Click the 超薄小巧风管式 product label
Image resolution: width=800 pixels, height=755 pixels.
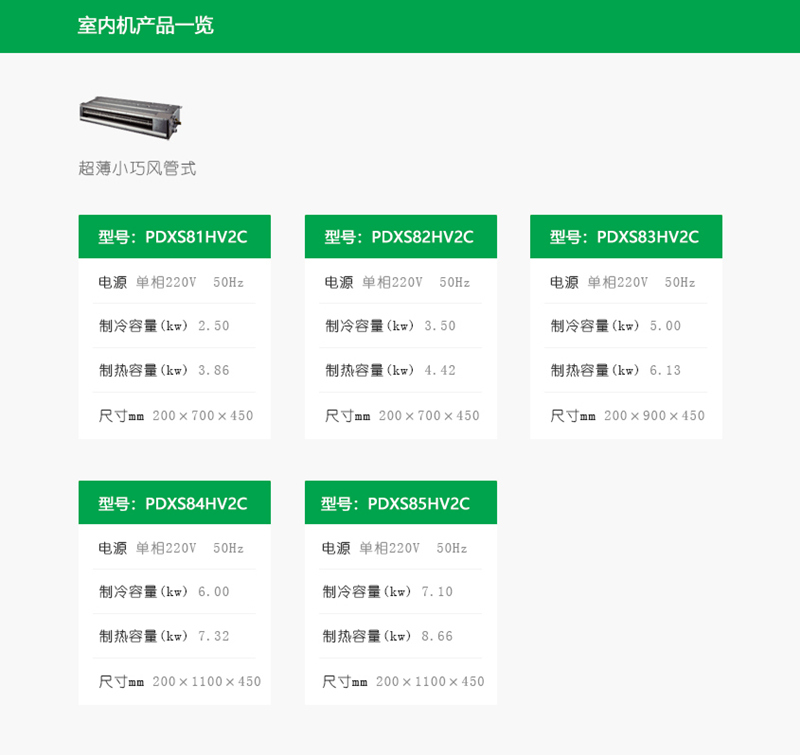(137, 168)
